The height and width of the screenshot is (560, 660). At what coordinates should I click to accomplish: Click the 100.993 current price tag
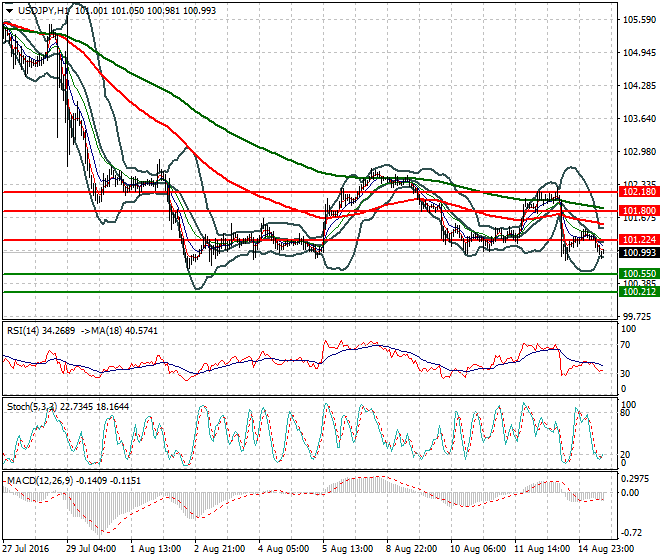[638, 253]
